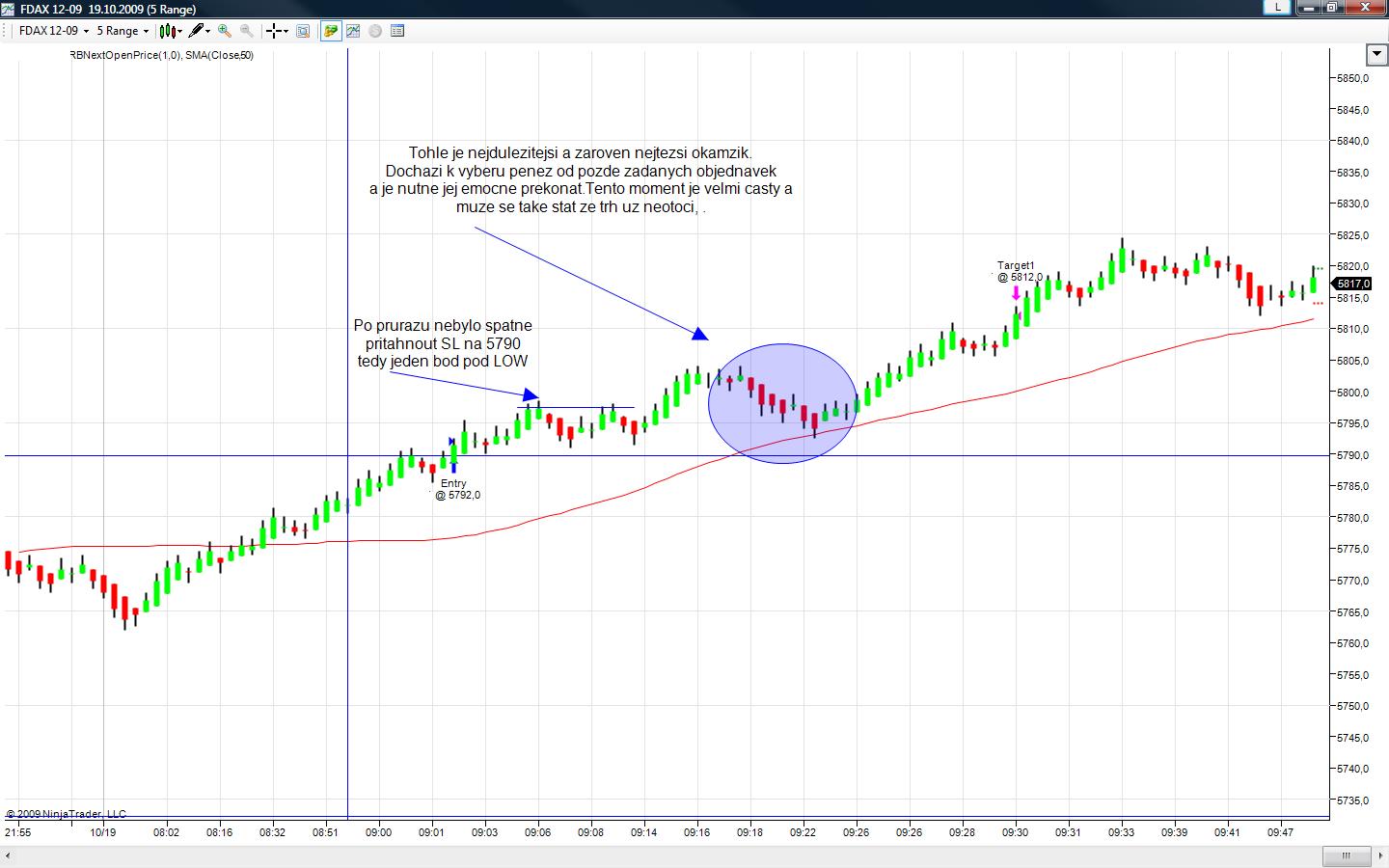This screenshot has height=868, width=1389.
Task: Click the data box icon
Action: click(x=303, y=31)
